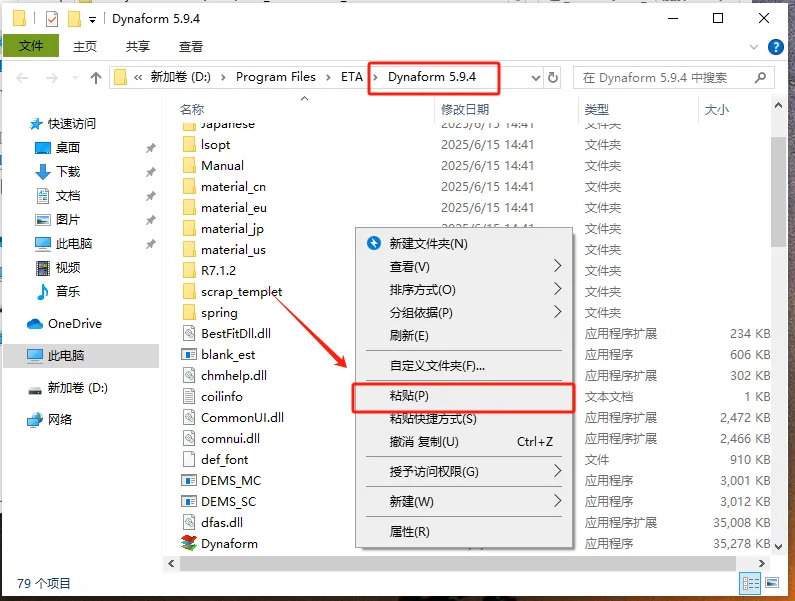Click ETA in address breadcrumb
Viewport: 795px width, 601px height.
point(351,77)
